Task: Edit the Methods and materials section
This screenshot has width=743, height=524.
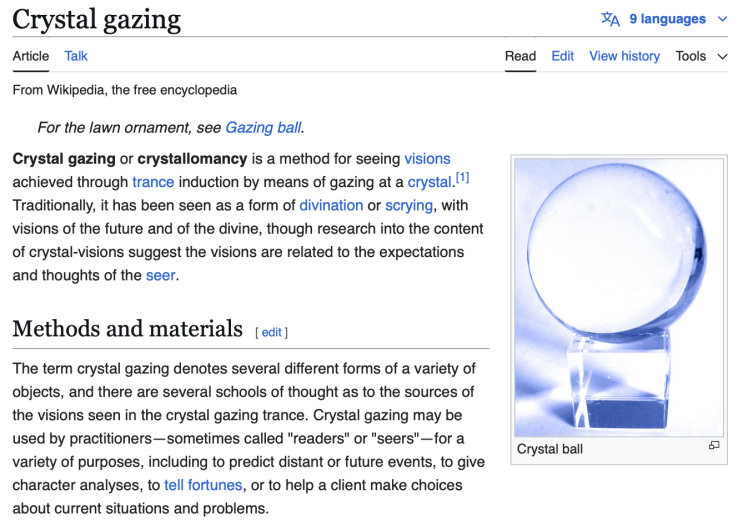Action: [x=272, y=332]
